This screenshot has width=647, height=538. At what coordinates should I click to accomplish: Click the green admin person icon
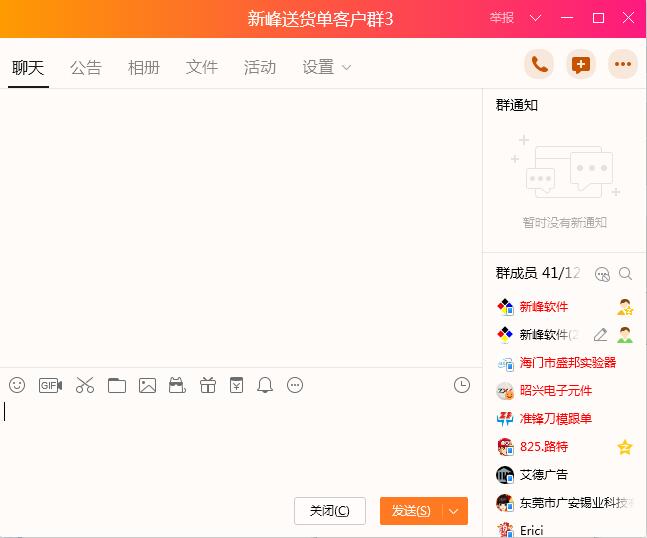pos(625,335)
